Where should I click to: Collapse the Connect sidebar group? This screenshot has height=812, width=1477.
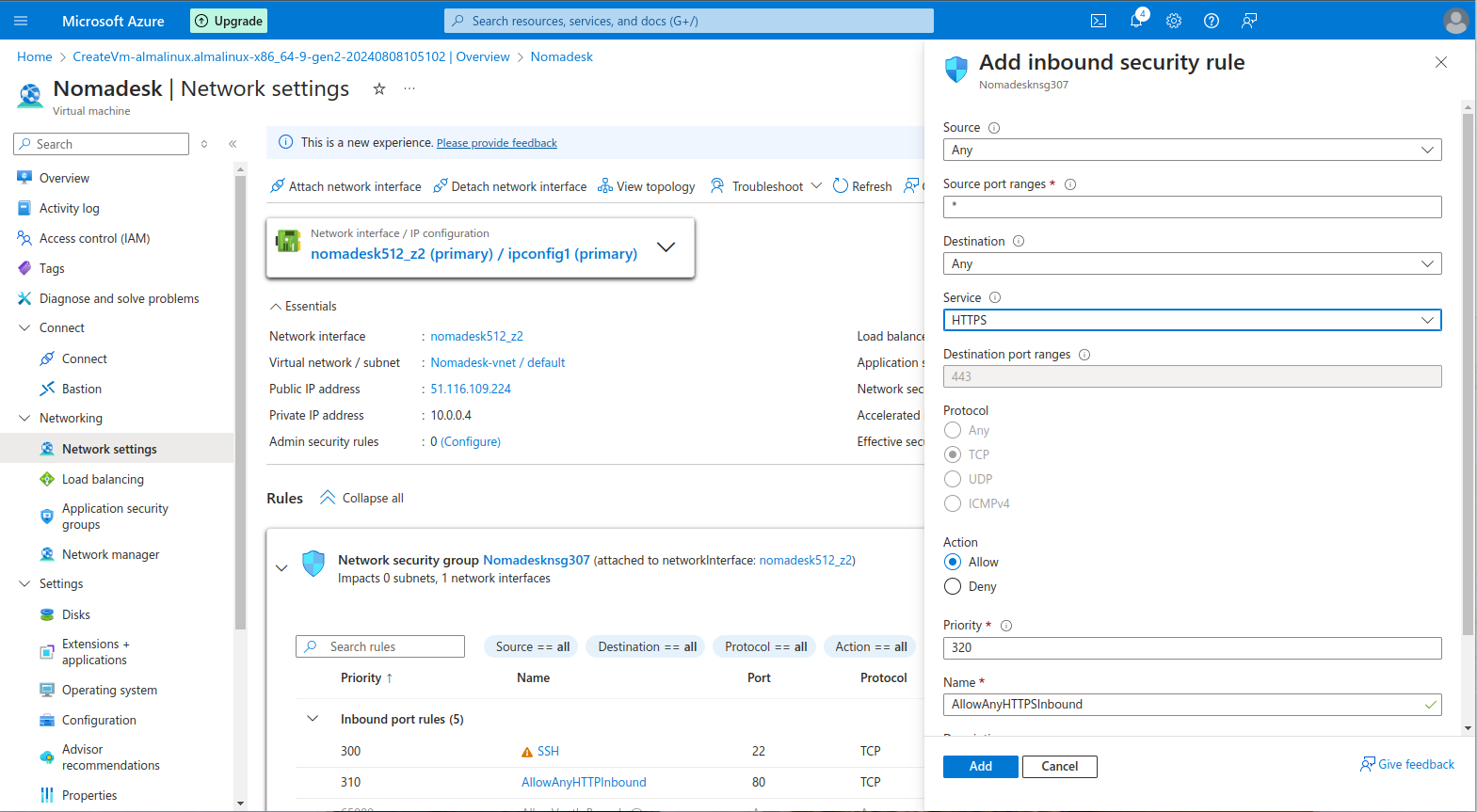[x=24, y=328]
